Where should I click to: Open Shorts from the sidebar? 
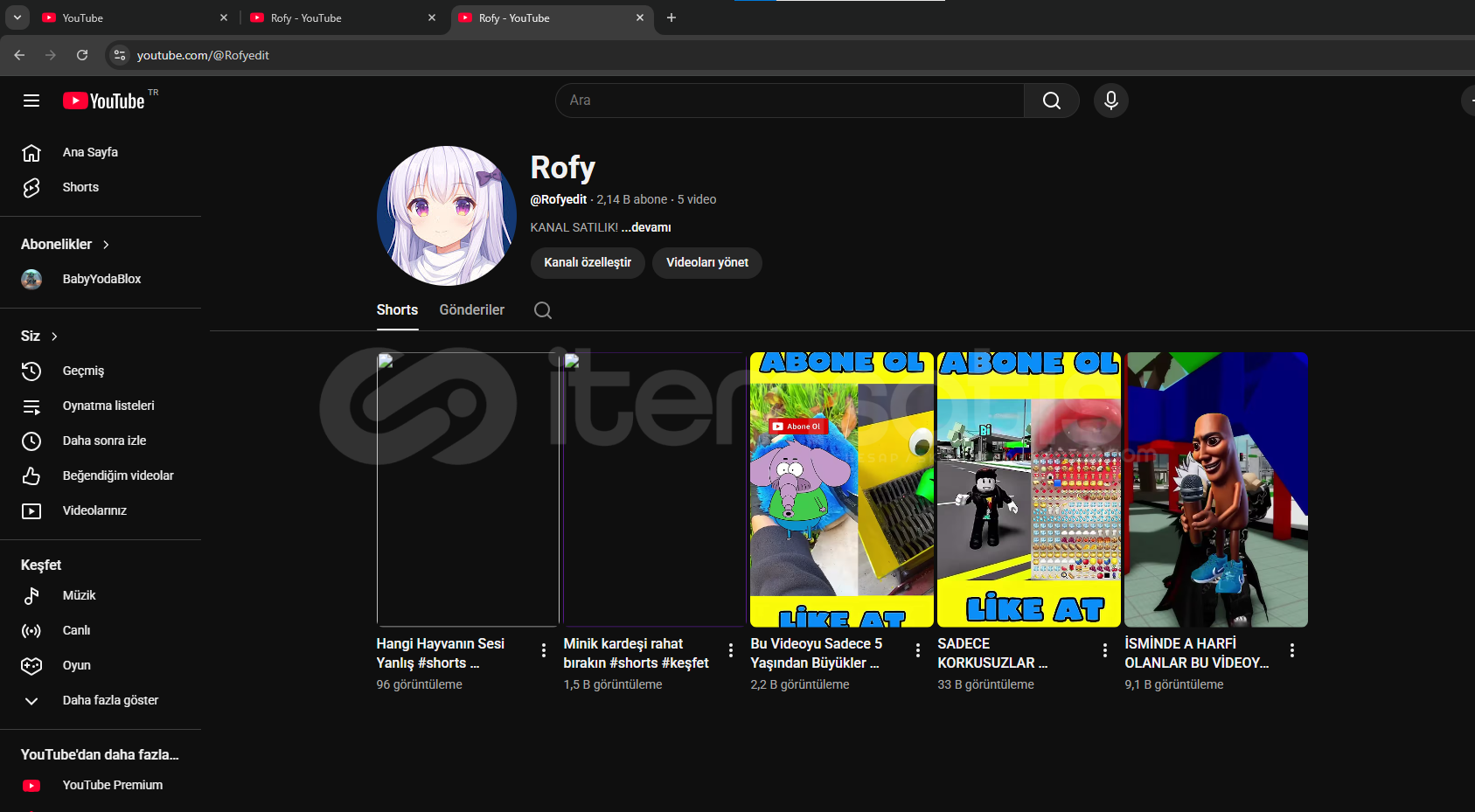pyautogui.click(x=80, y=187)
